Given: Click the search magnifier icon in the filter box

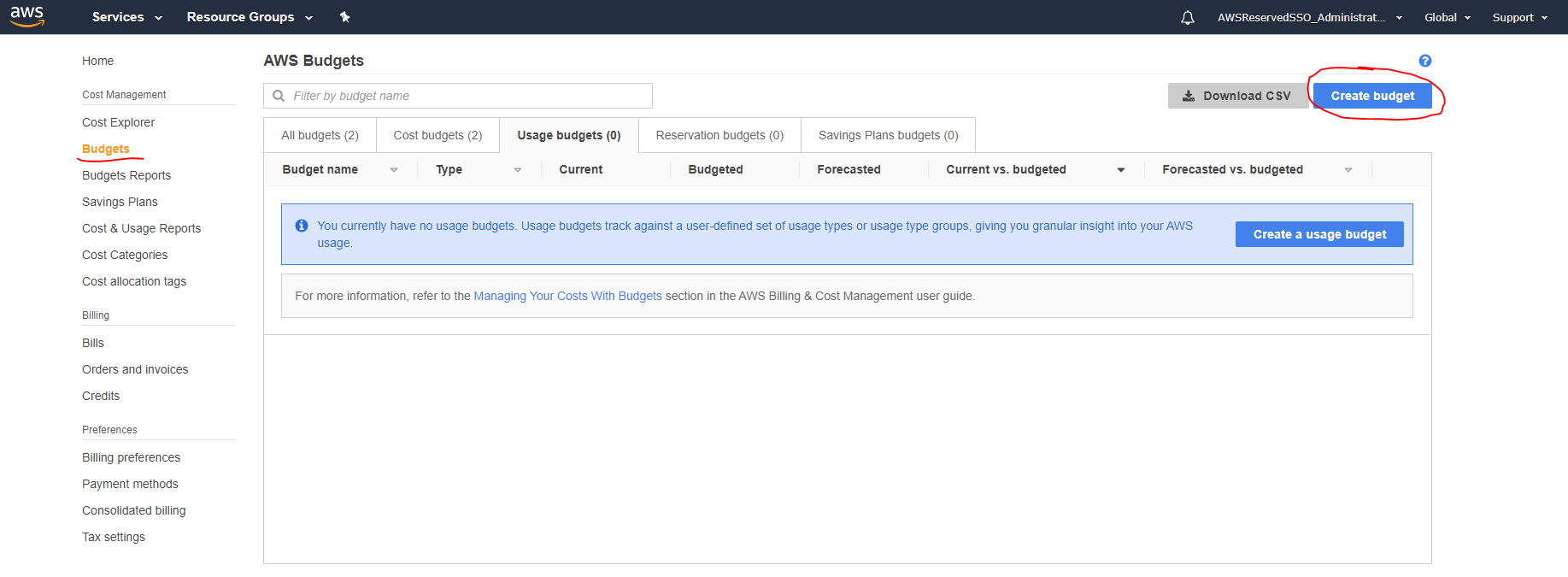Looking at the screenshot, I should coord(279,96).
